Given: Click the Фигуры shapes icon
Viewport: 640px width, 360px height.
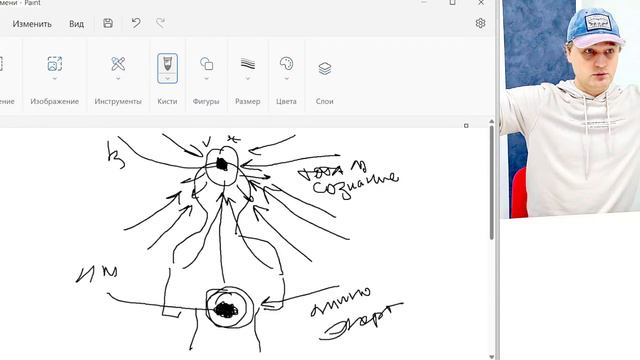Looking at the screenshot, I should [x=206, y=64].
